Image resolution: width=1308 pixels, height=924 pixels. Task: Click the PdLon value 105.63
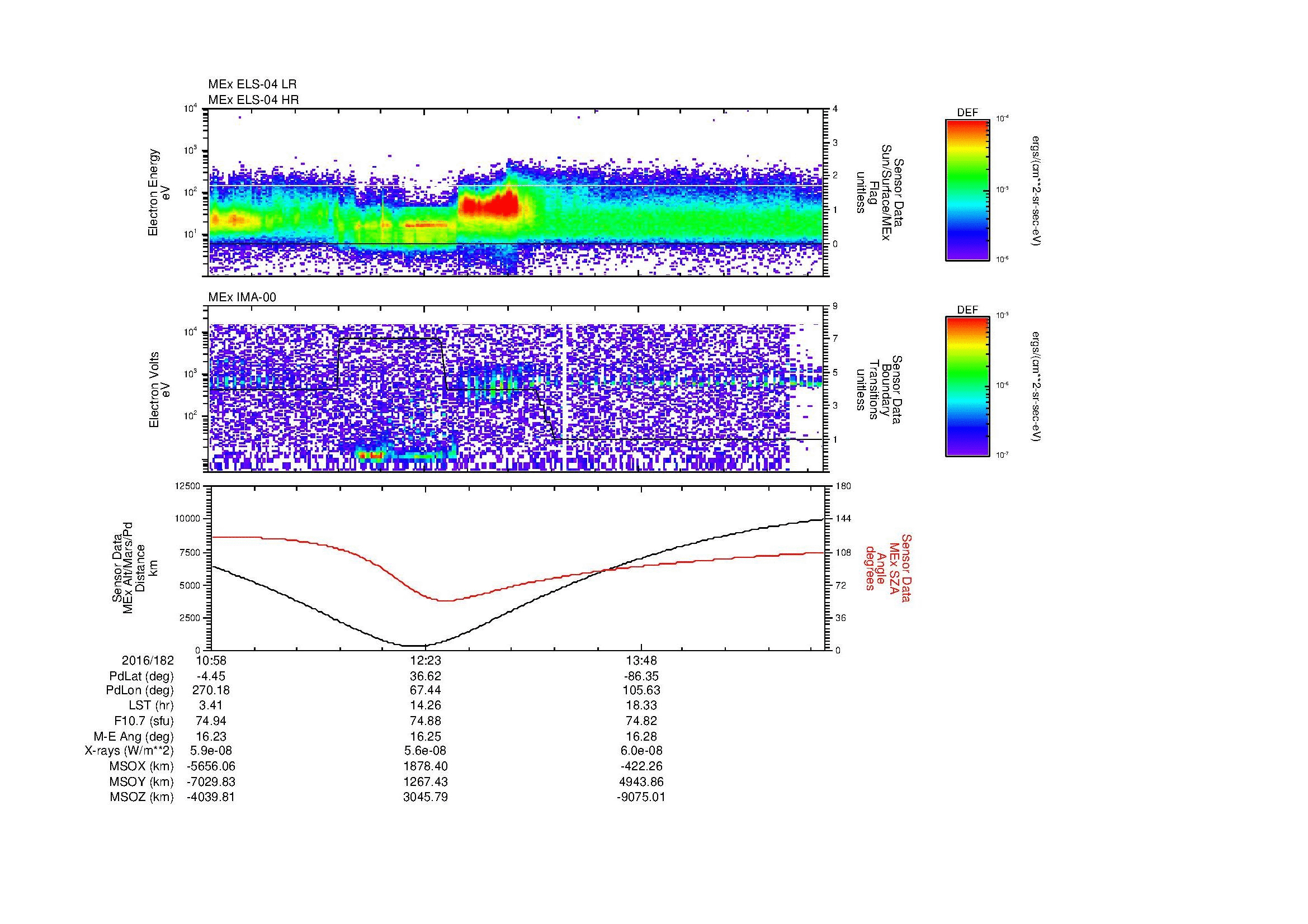(641, 690)
